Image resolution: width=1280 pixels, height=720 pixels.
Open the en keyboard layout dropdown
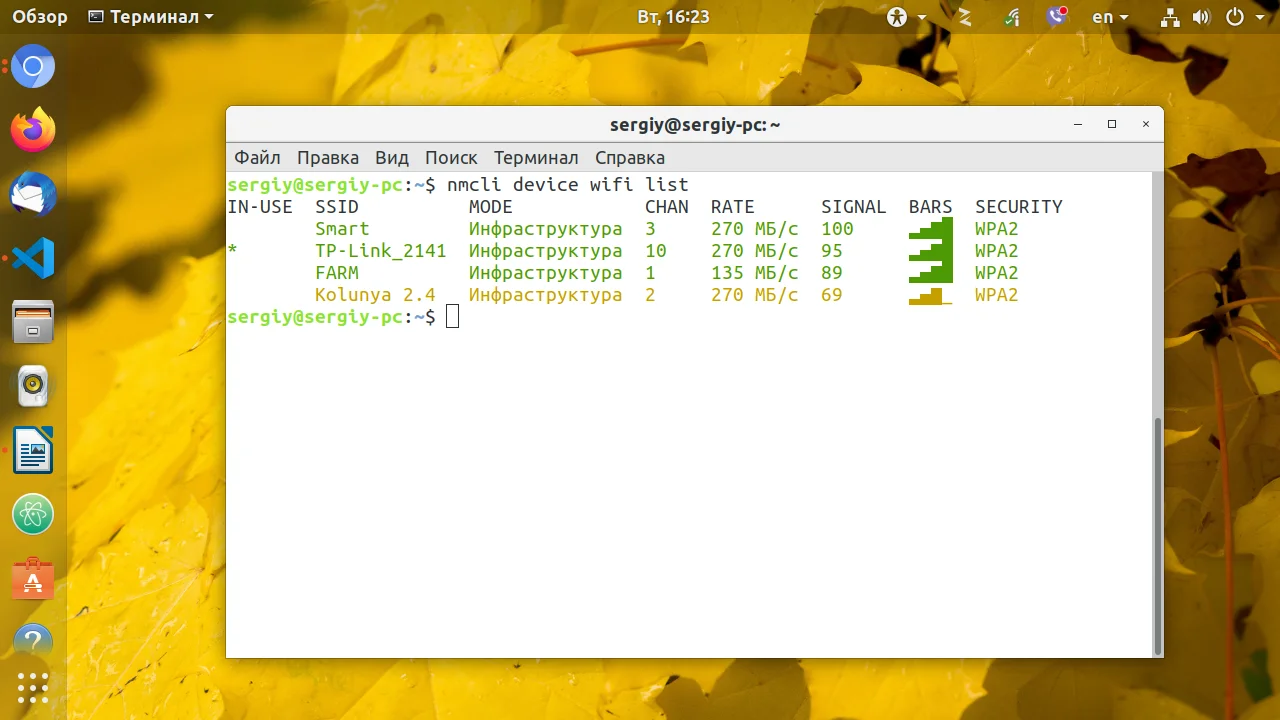[x=1110, y=17]
